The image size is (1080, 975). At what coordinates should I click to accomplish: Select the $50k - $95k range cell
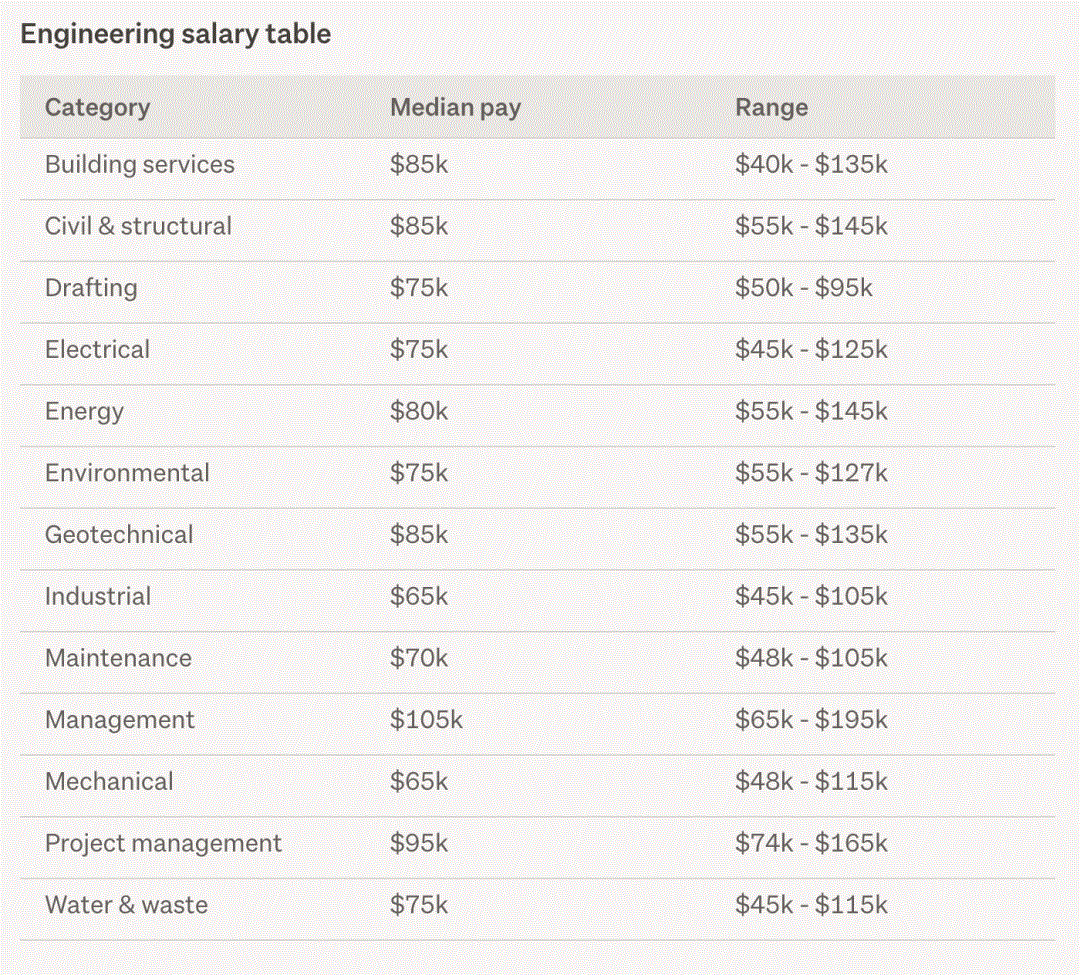(x=803, y=289)
